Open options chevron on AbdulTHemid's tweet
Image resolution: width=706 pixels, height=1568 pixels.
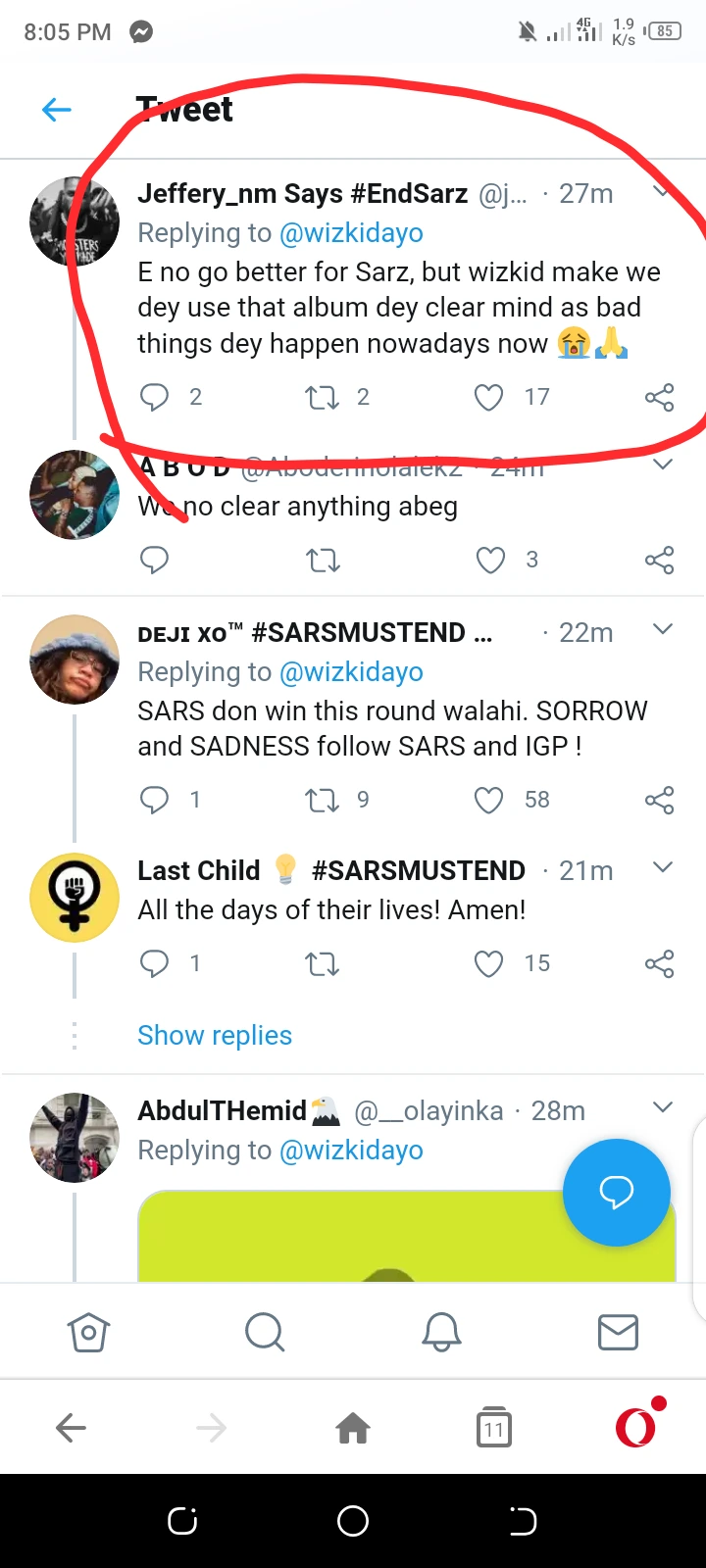pyautogui.click(x=663, y=1107)
